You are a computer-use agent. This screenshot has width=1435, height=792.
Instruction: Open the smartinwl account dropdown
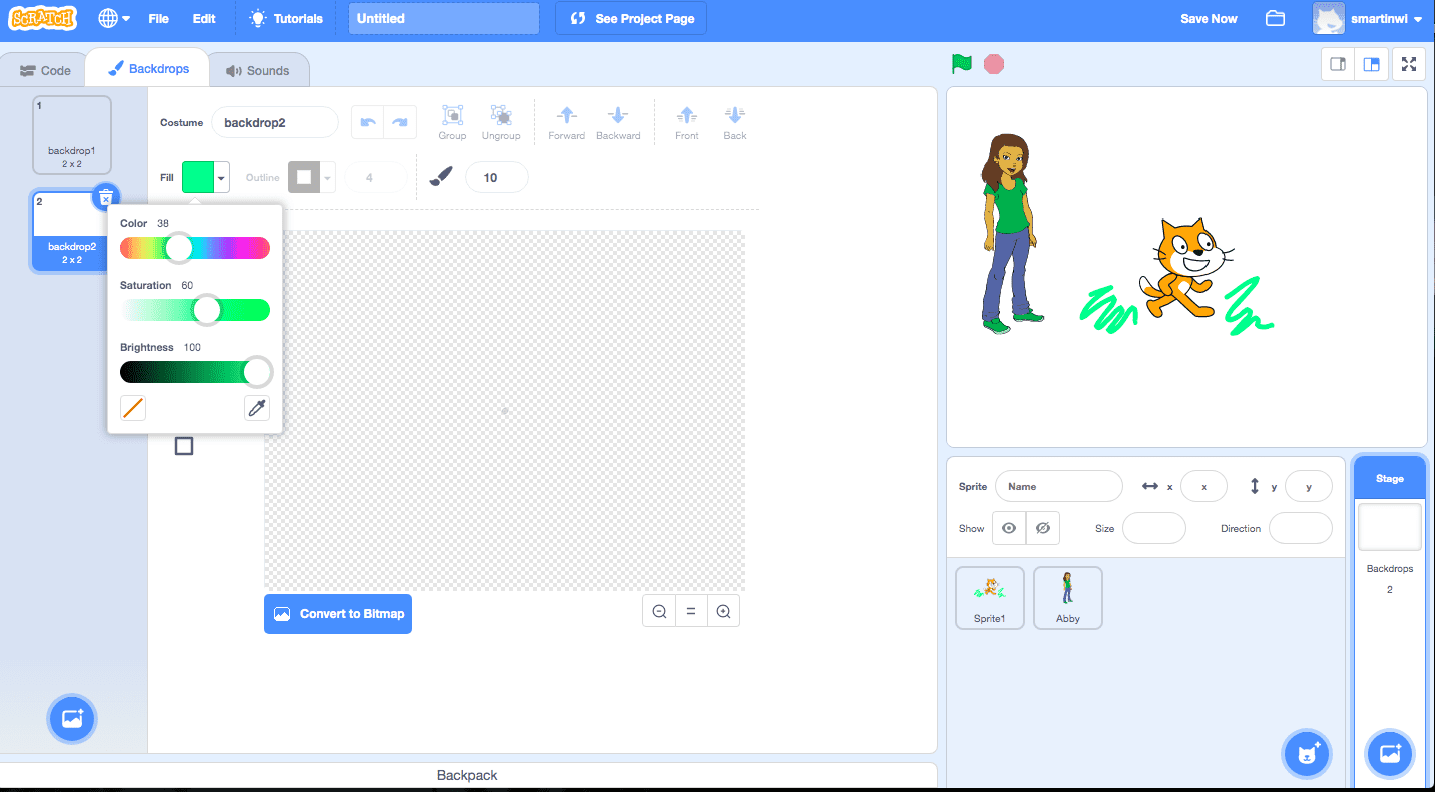[1368, 18]
